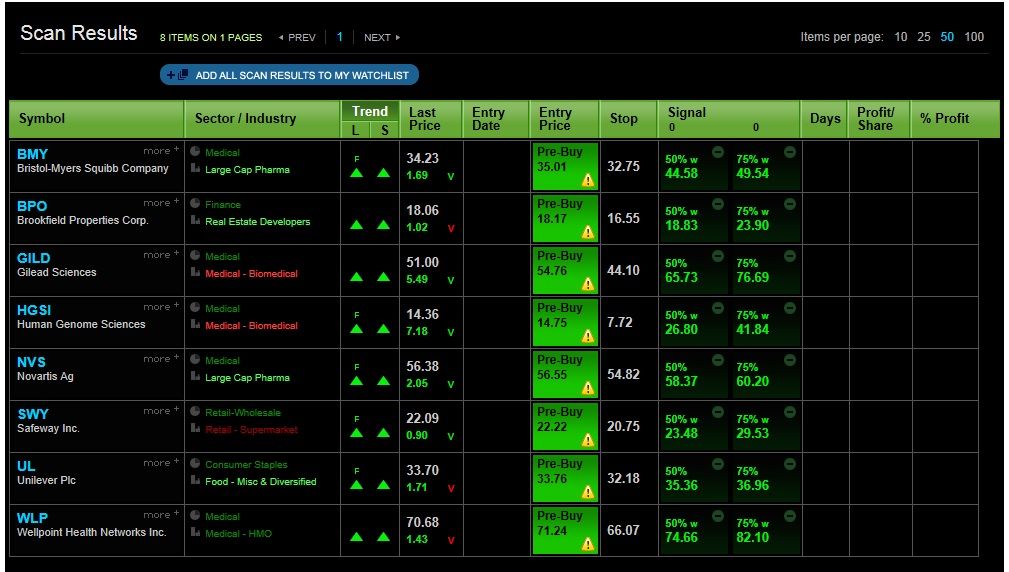Collapse the BMY 75% signal target
Image resolution: width=1009 pixels, height=572 pixels.
(790, 152)
